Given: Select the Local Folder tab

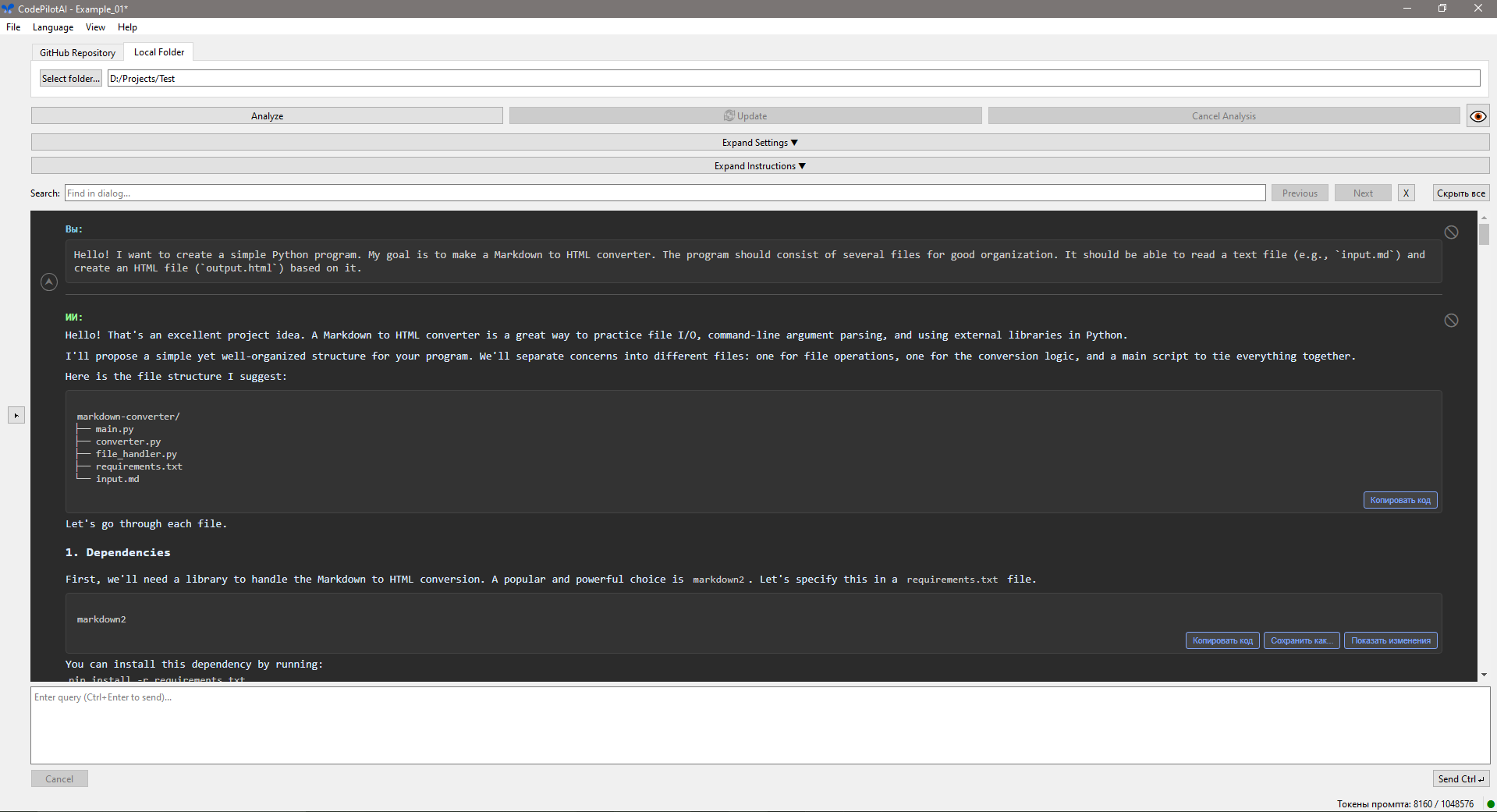Looking at the screenshot, I should 159,52.
